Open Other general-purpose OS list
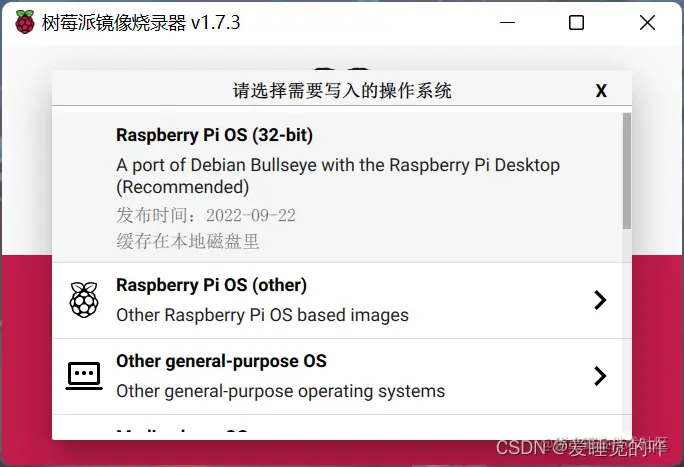Image resolution: width=684 pixels, height=467 pixels. [338, 377]
